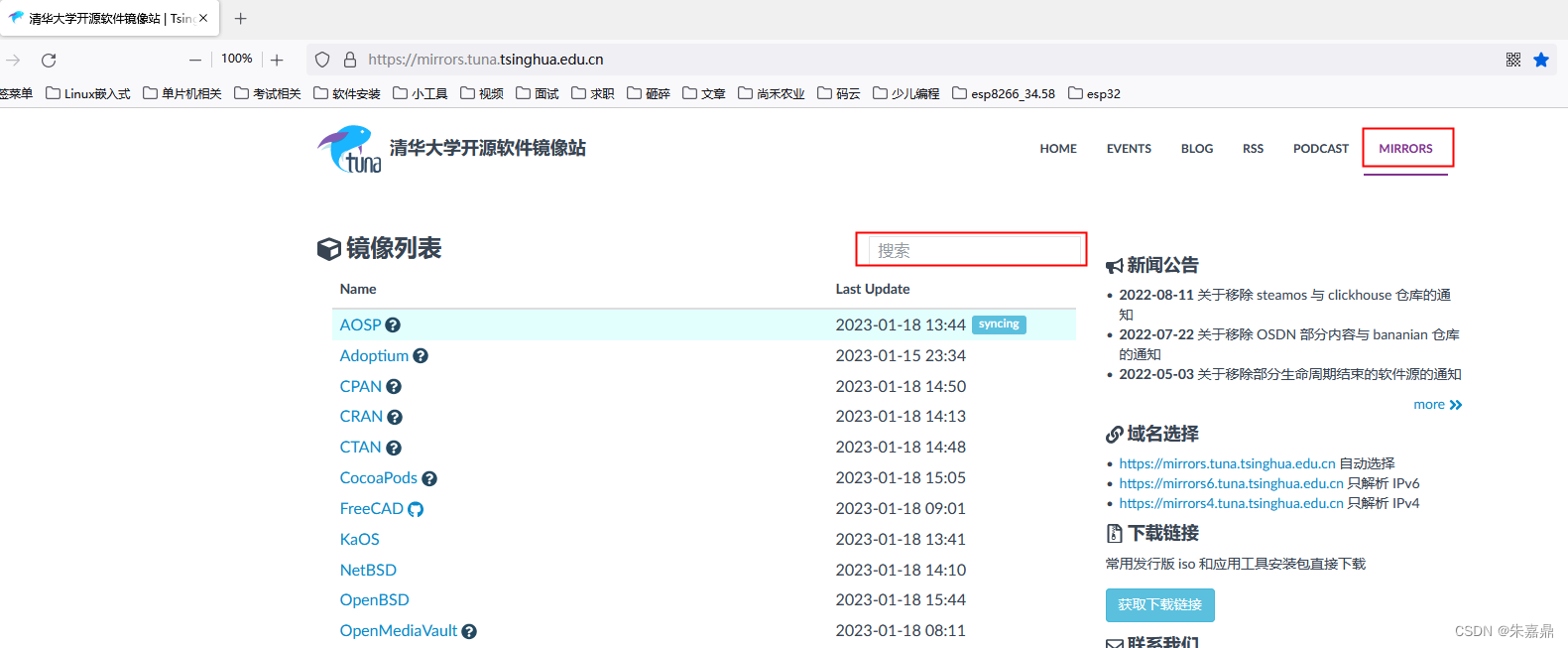
Task: Click the zoom in plus button
Action: click(277, 60)
